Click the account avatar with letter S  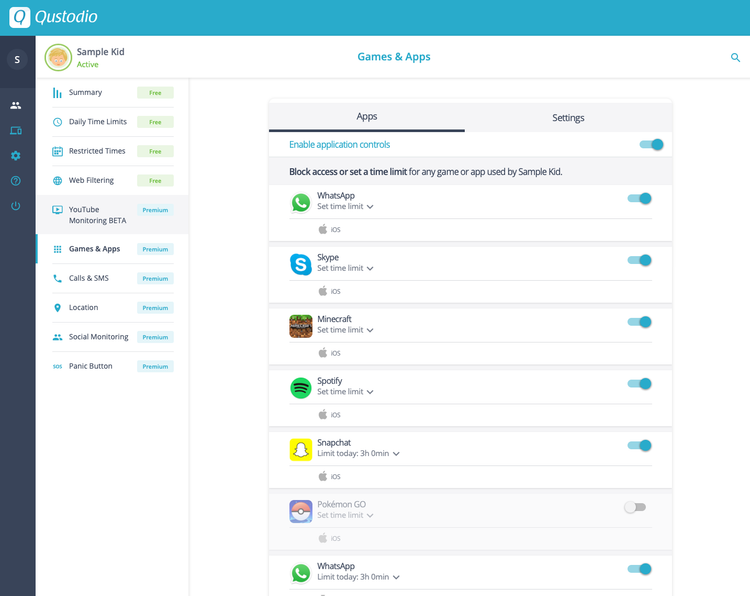(17, 60)
